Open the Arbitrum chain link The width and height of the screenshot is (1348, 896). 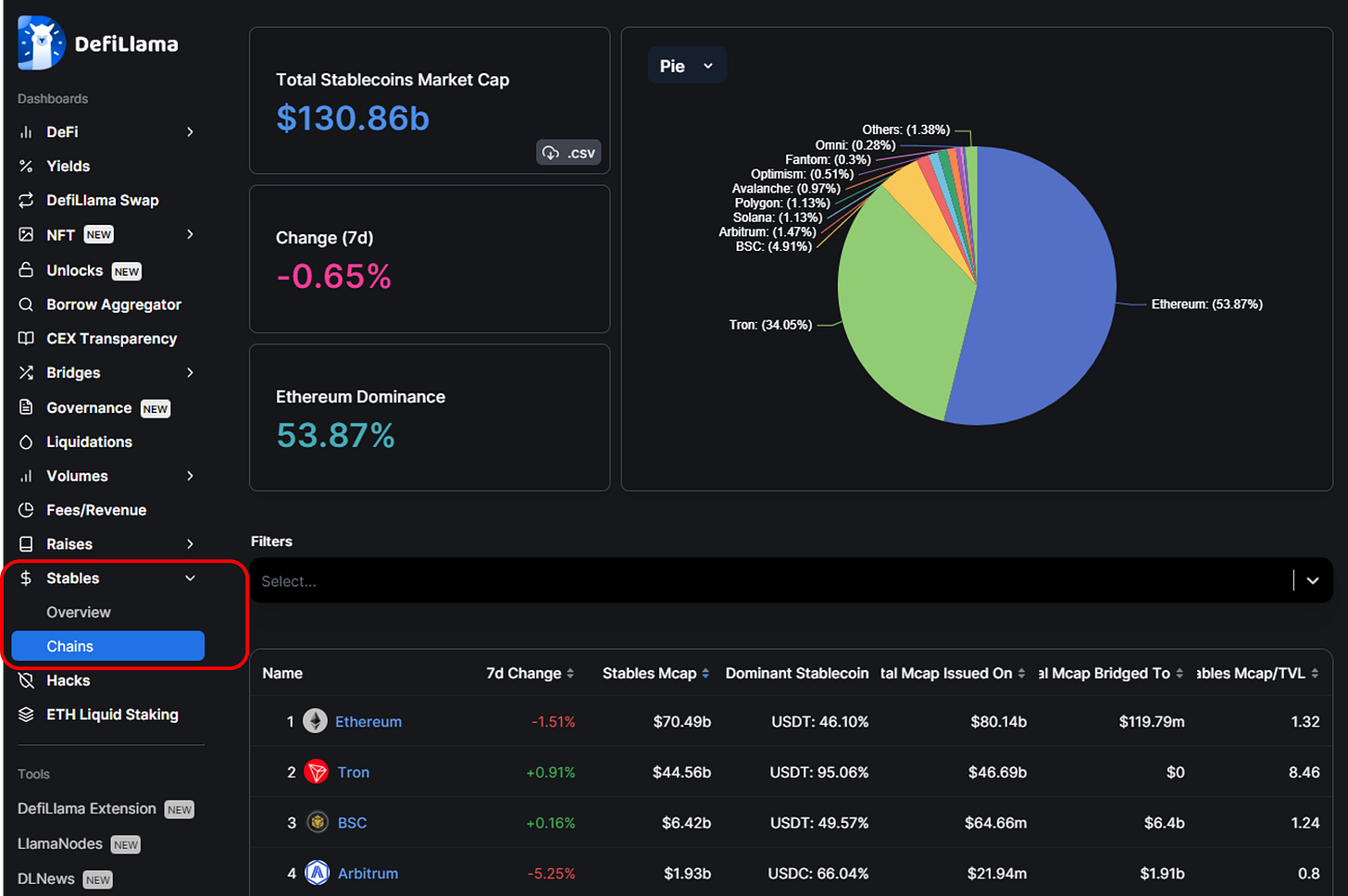[368, 873]
